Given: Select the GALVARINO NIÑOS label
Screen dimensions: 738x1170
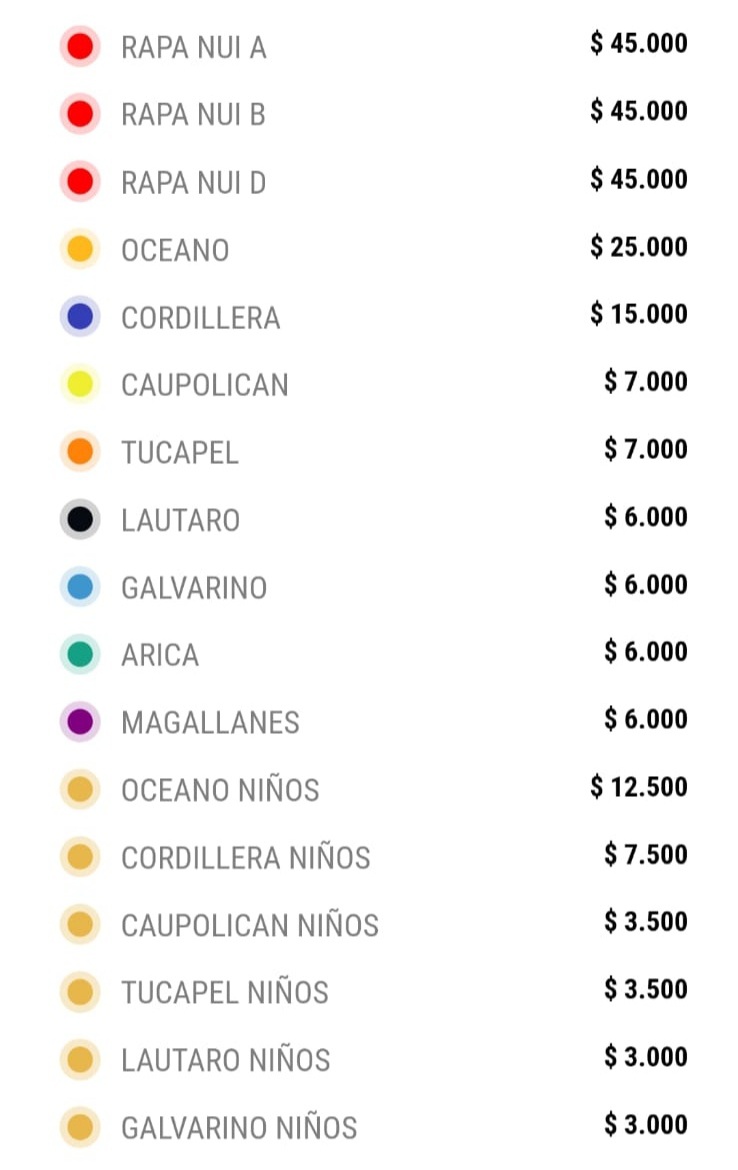Looking at the screenshot, I should (x=239, y=1127).
